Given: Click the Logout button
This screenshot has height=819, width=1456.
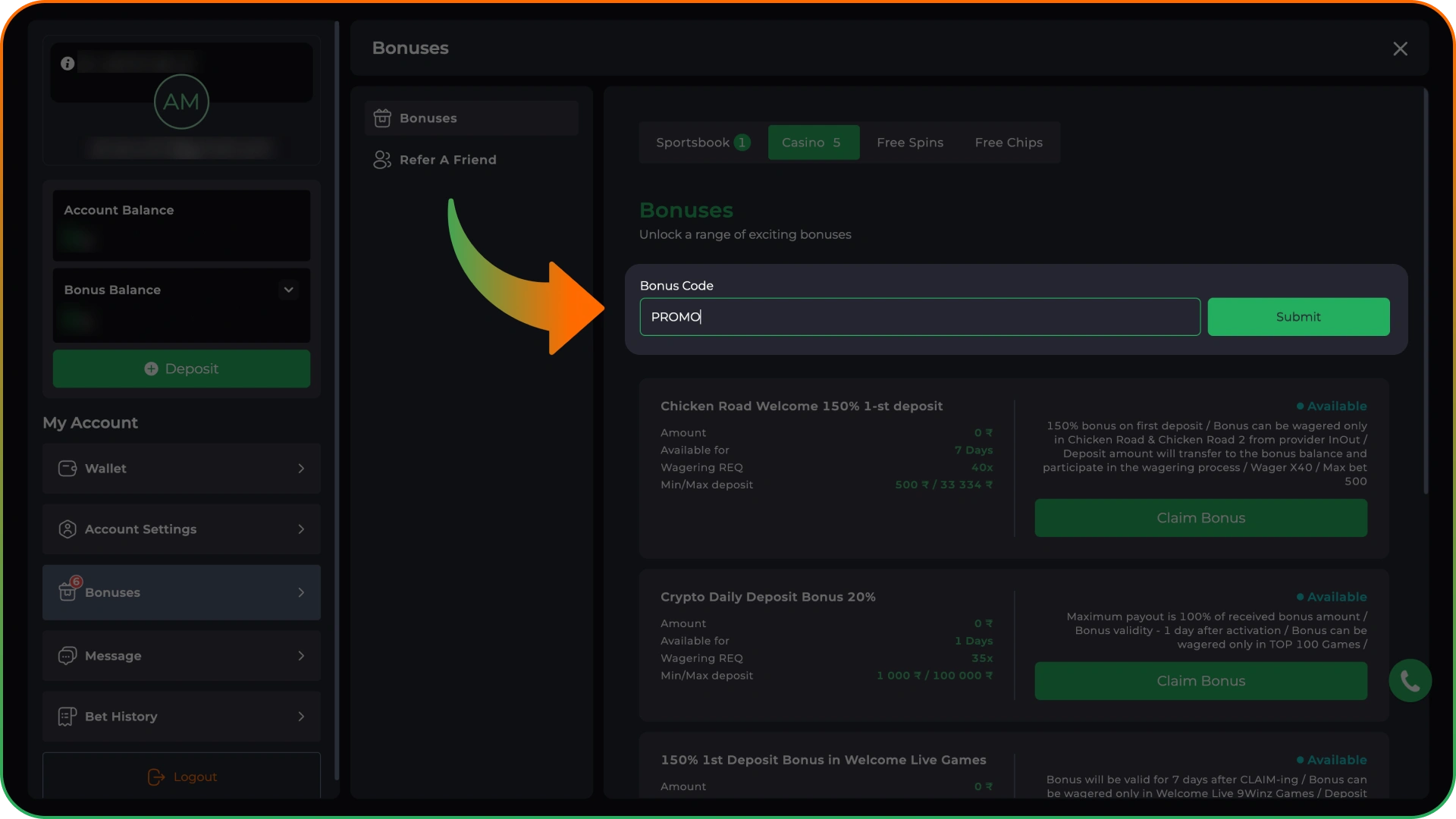Looking at the screenshot, I should pyautogui.click(x=181, y=777).
